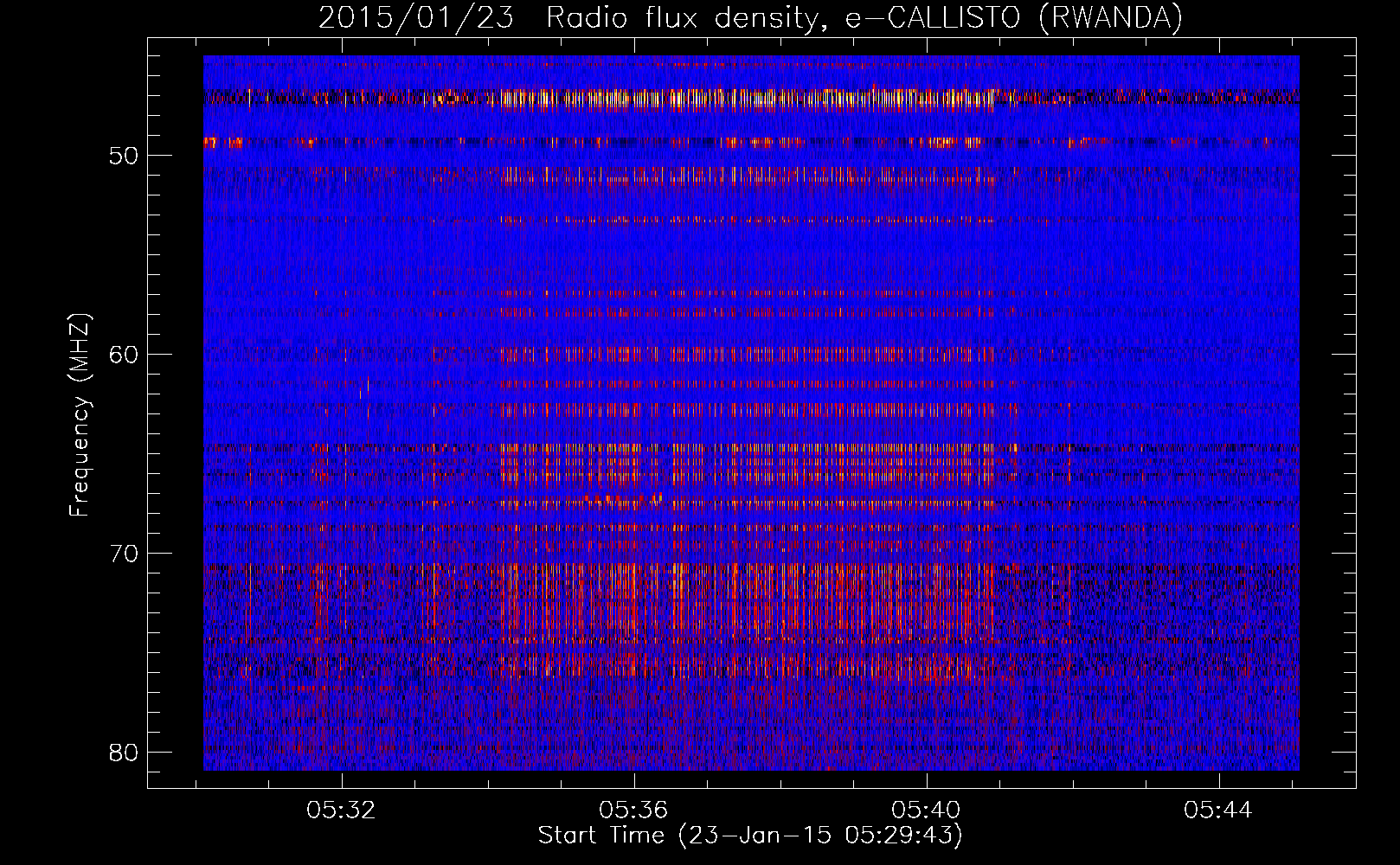Select the 05:40 time tick label

point(926,811)
